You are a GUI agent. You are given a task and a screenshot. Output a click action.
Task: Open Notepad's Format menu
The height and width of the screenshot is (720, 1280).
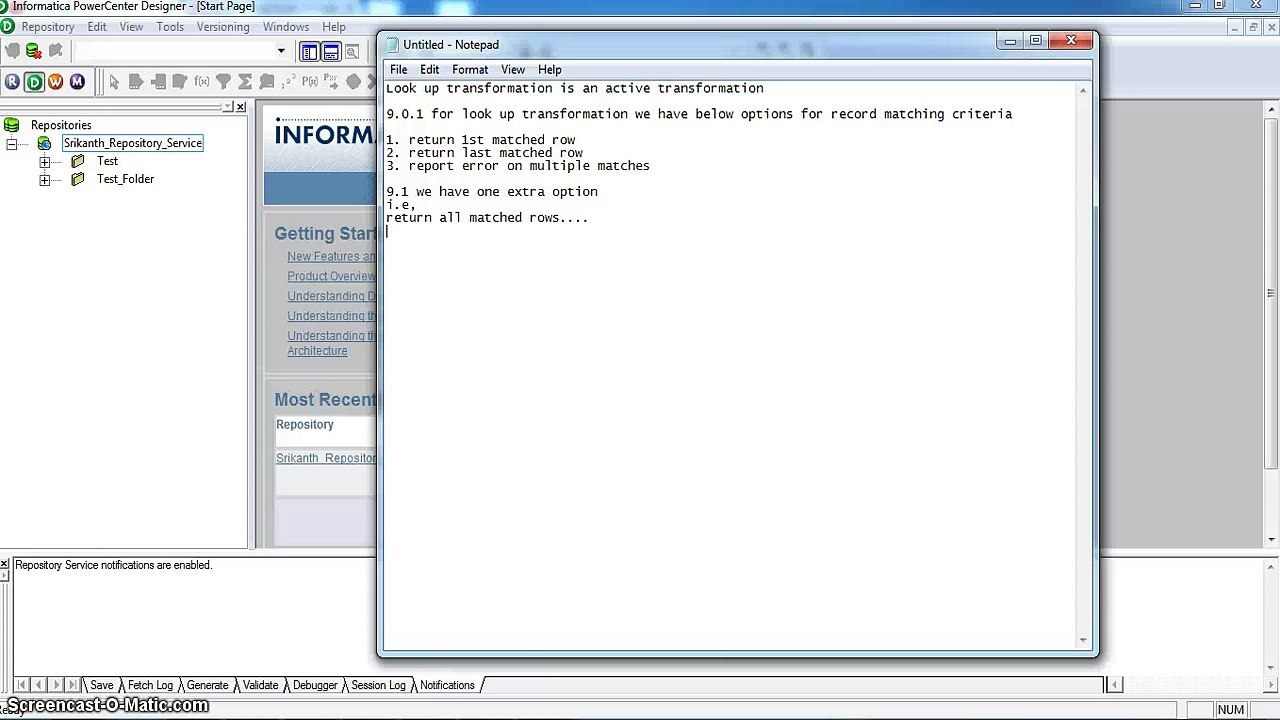470,70
